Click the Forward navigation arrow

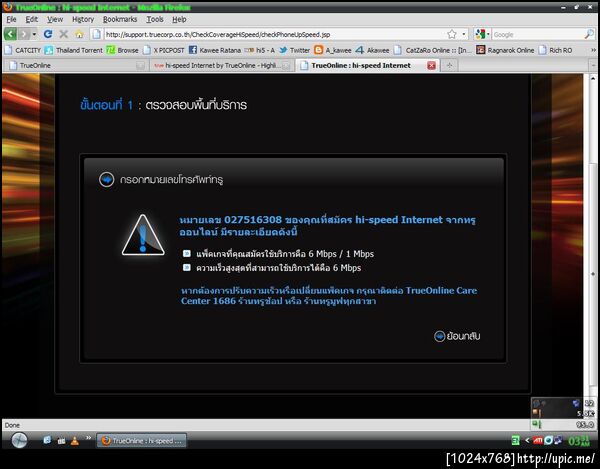coord(23,34)
